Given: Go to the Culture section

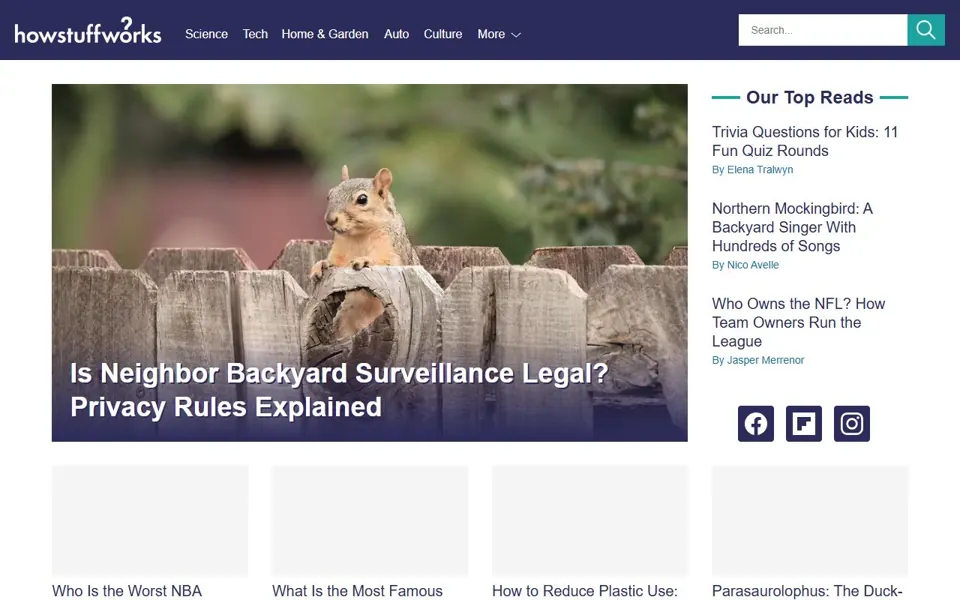Looking at the screenshot, I should (443, 34).
